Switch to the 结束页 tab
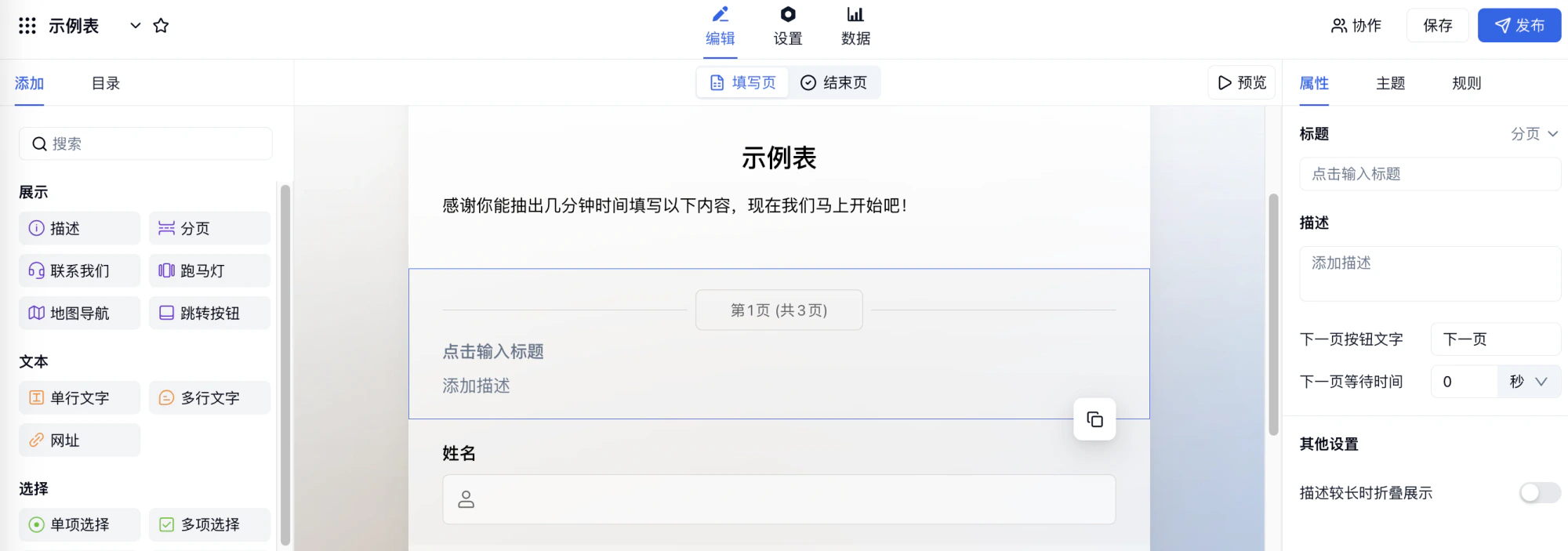Screen dimensions: 1568x551 tap(834, 82)
